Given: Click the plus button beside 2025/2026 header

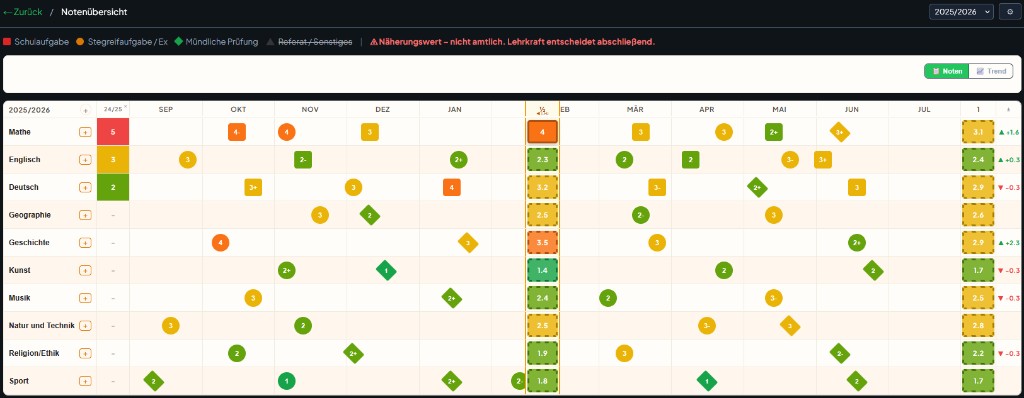Looking at the screenshot, I should (85, 110).
